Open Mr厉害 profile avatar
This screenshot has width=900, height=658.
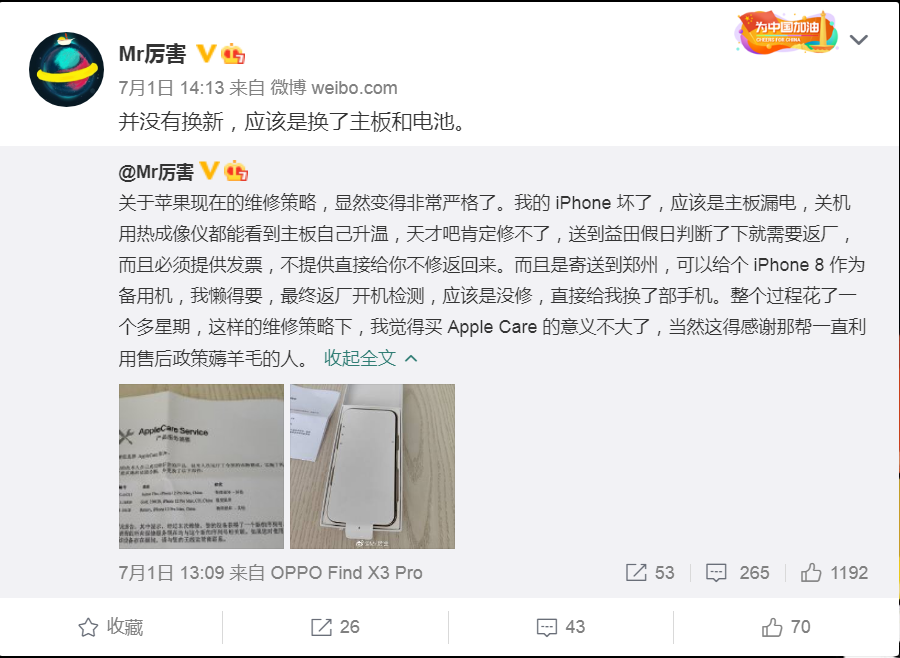point(67,69)
